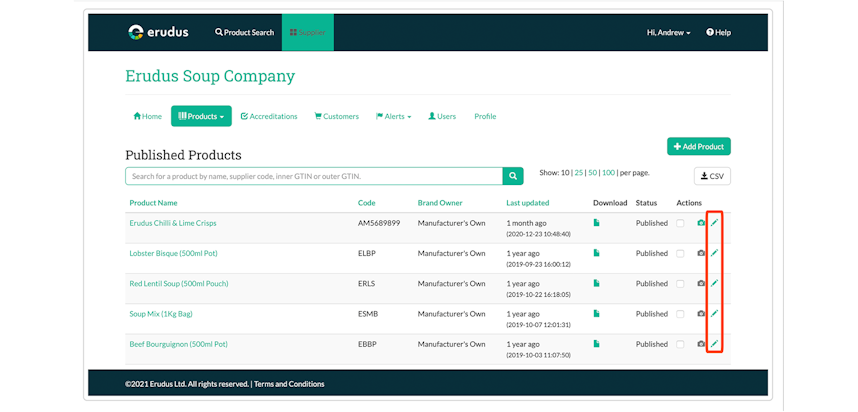This screenshot has height=412, width=858.
Task: Go to the Accreditations tab
Action: tap(269, 117)
